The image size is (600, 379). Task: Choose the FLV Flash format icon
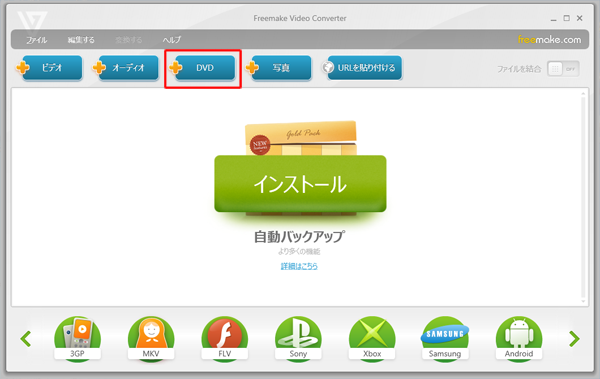tap(225, 338)
